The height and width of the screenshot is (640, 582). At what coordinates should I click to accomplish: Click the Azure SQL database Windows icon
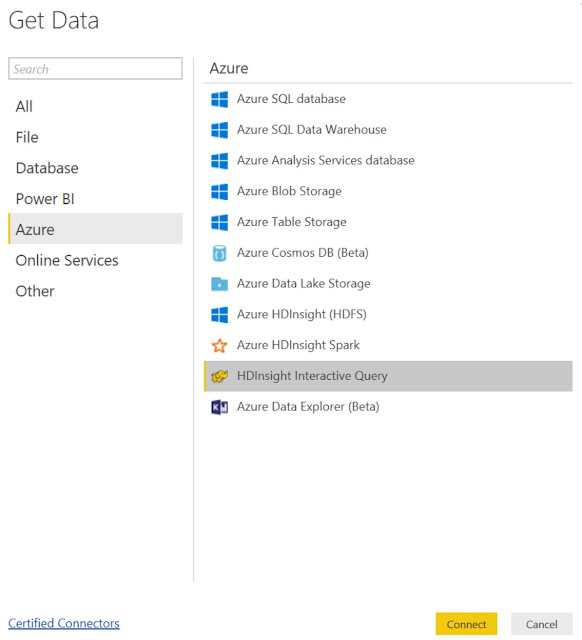[220, 99]
